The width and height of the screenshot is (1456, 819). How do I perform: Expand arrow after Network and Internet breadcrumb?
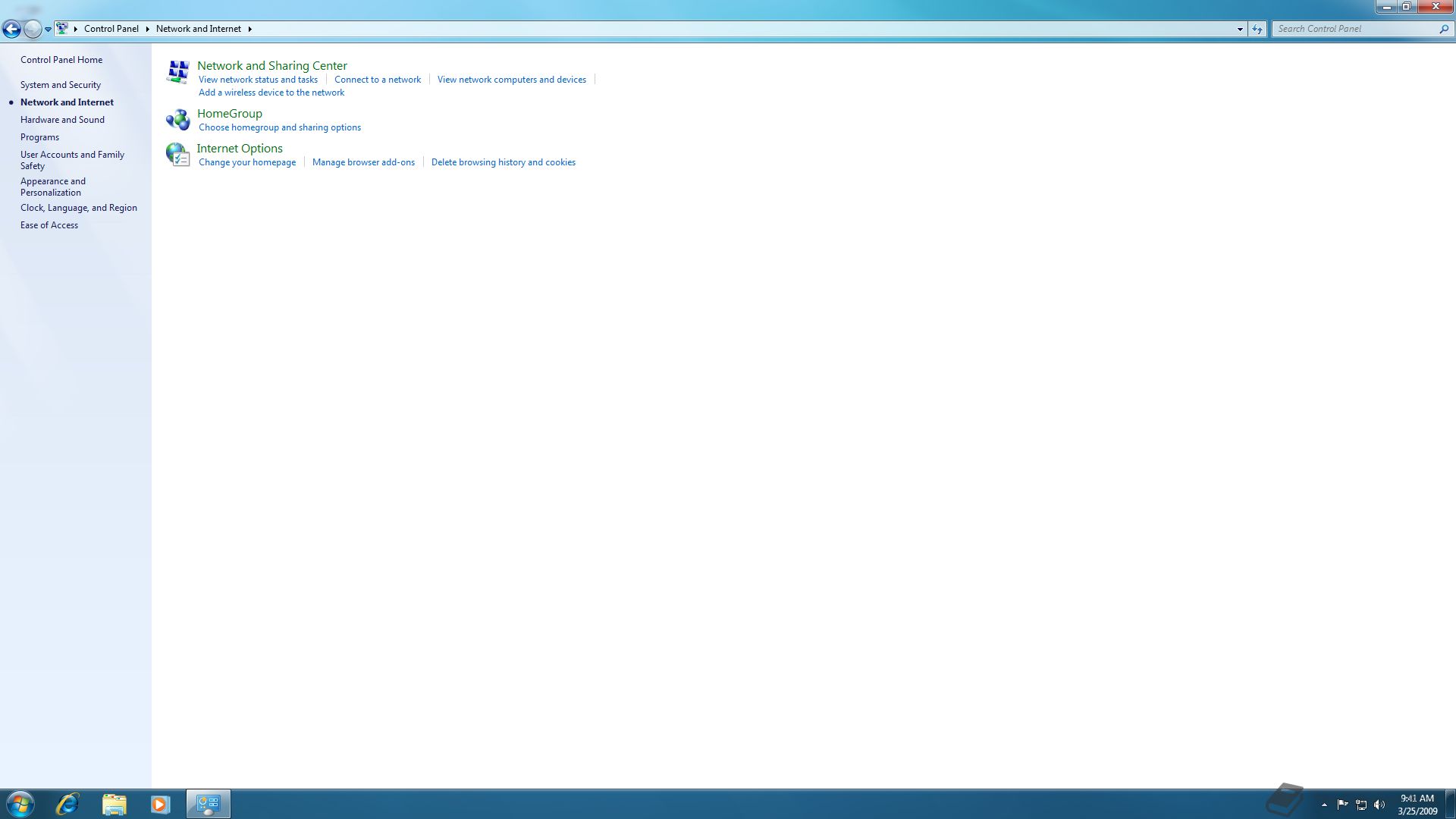[x=249, y=29]
